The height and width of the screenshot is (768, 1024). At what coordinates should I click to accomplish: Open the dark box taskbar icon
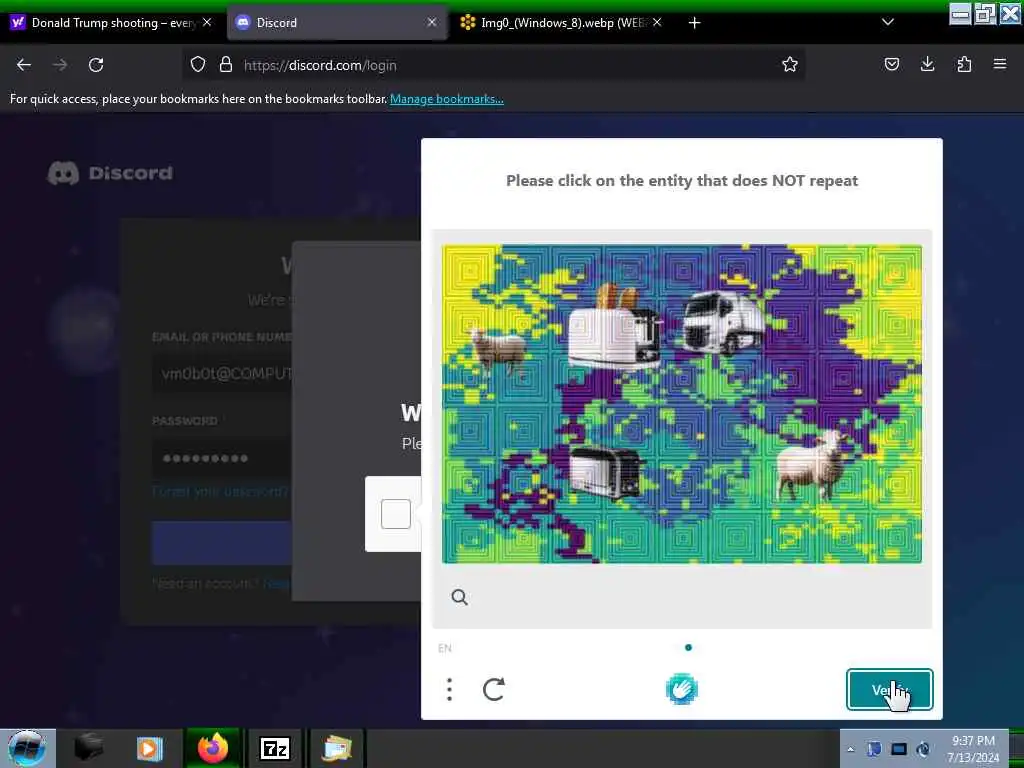[x=88, y=747]
